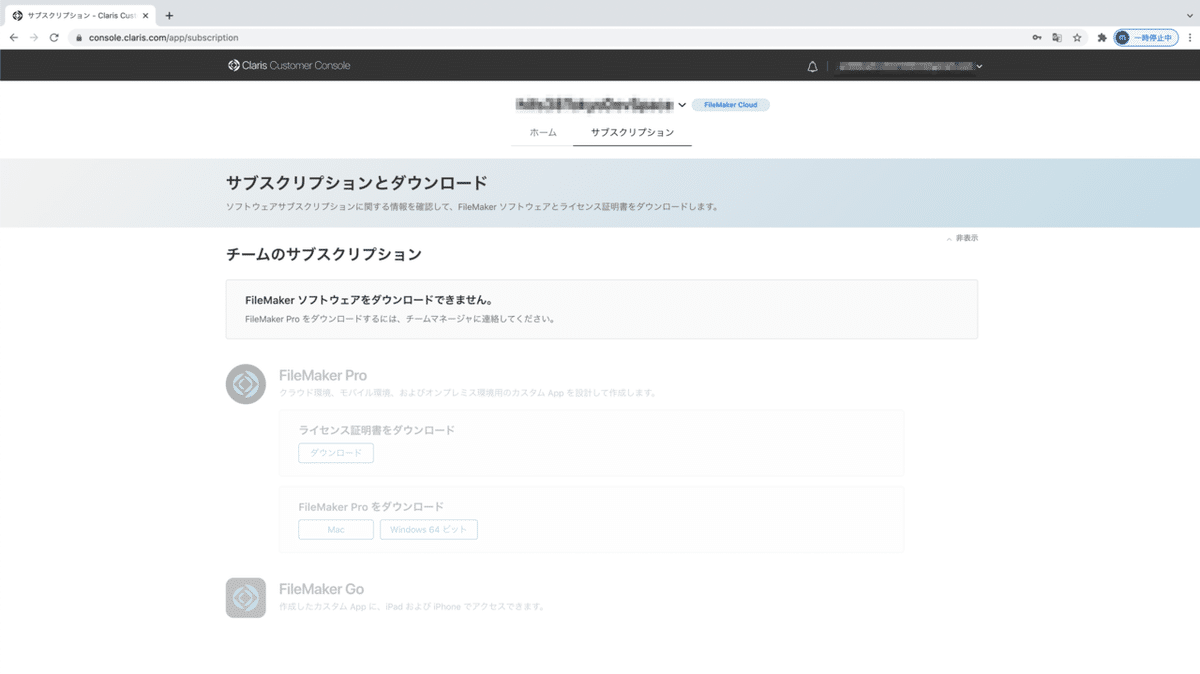Image resolution: width=1200 pixels, height=674 pixels.
Task: Click the FileMaker Go product icon
Action: pos(245,597)
